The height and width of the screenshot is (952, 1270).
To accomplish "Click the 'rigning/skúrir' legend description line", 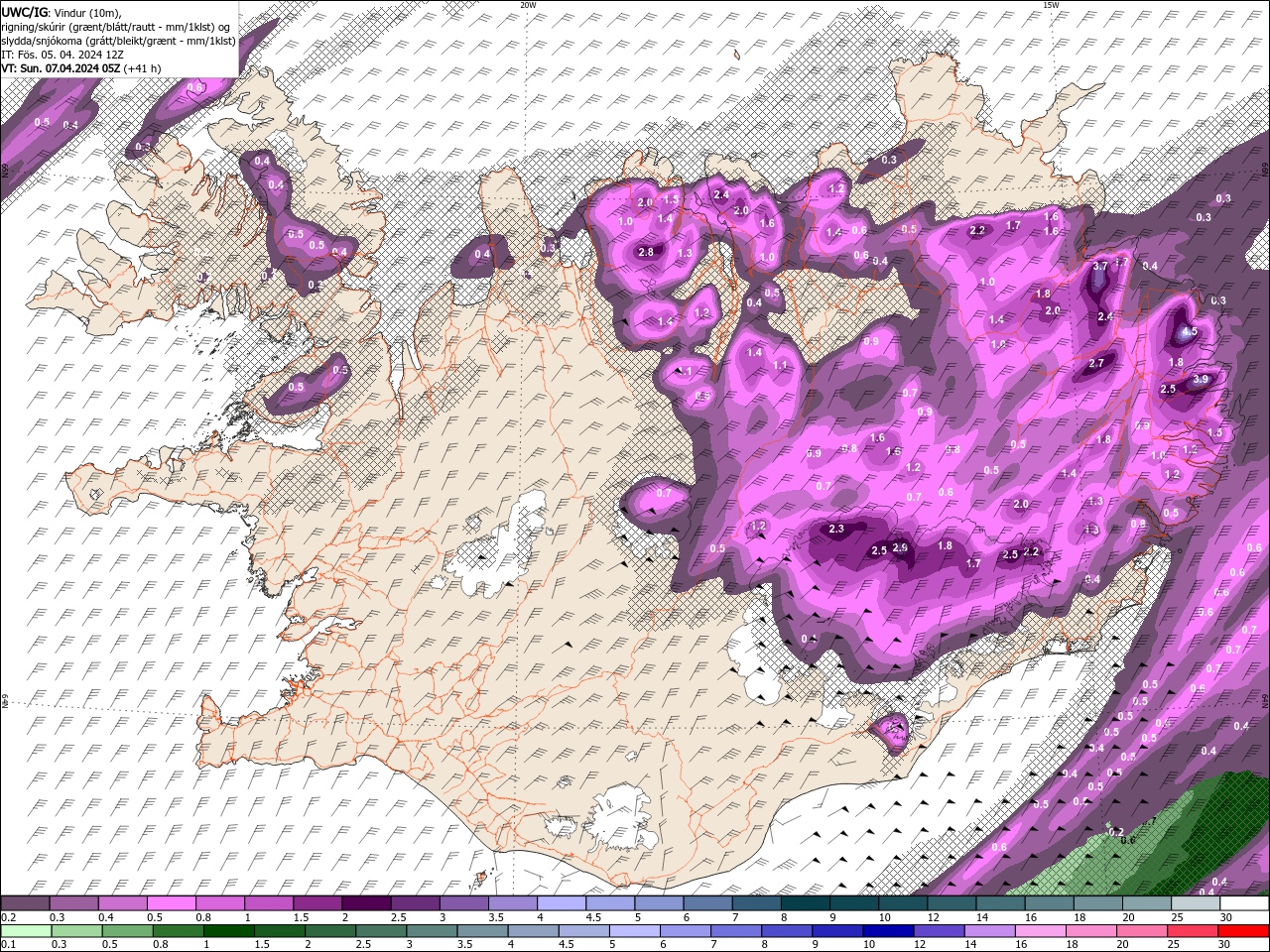I will coord(116,26).
